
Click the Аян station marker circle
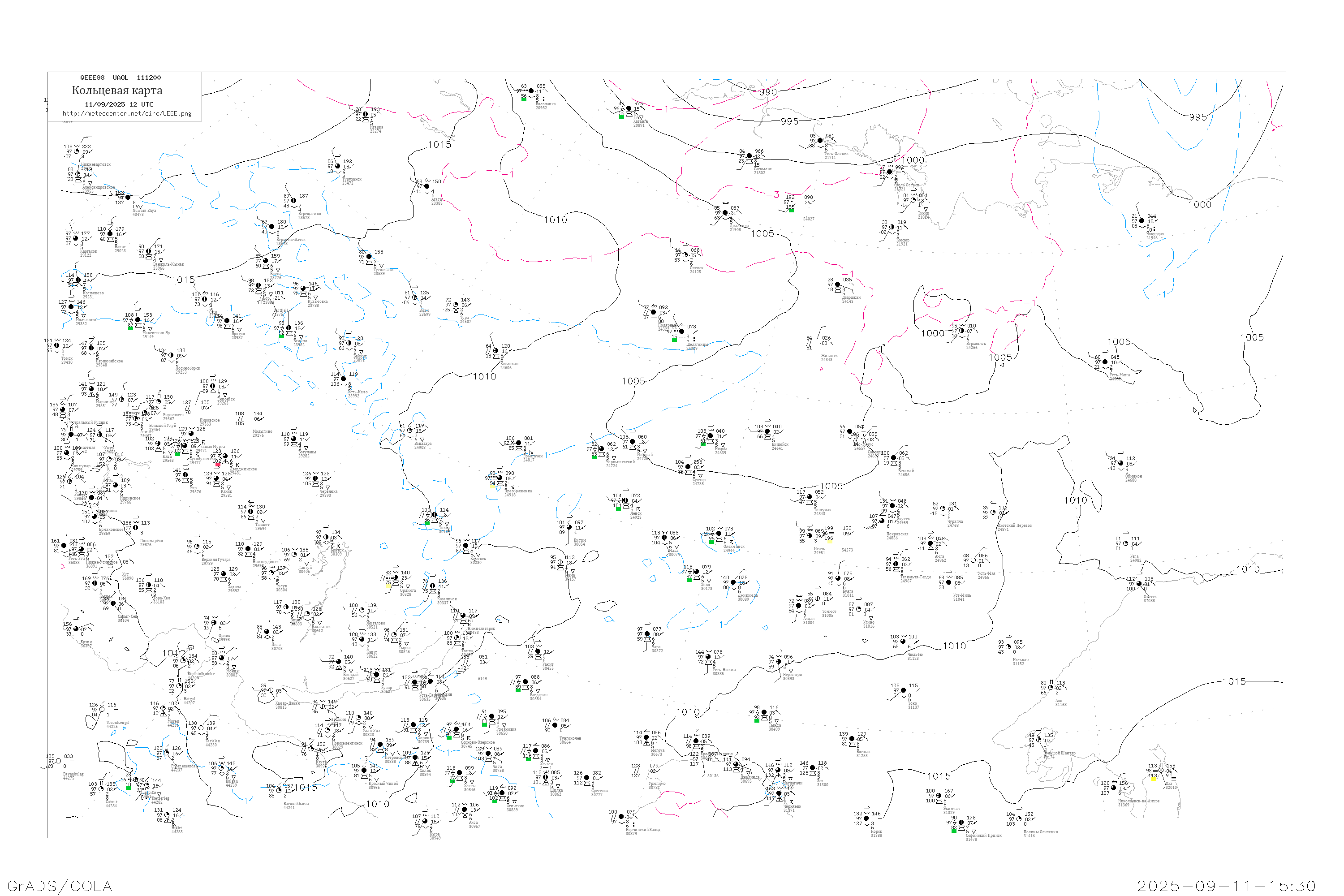pos(1051,688)
